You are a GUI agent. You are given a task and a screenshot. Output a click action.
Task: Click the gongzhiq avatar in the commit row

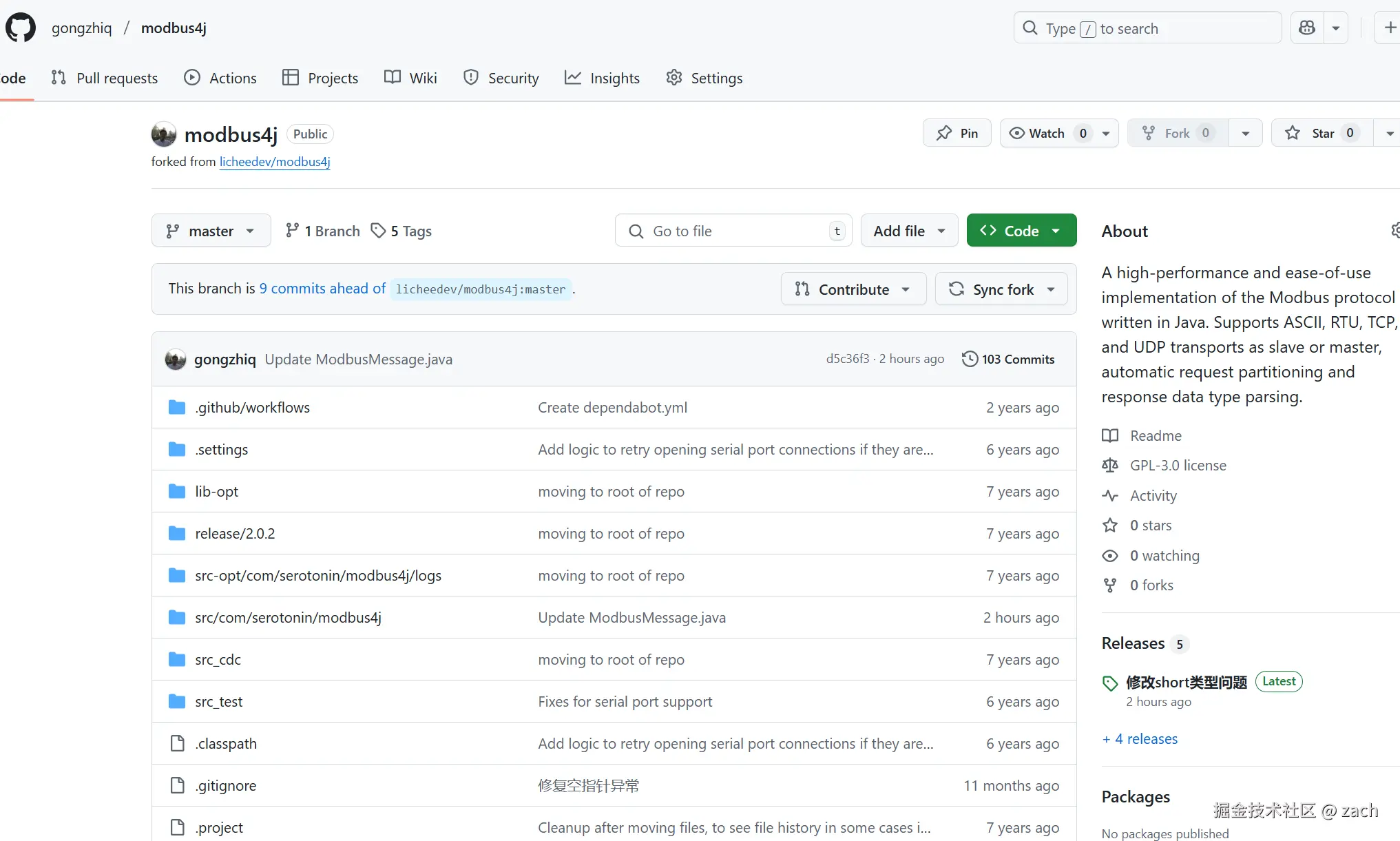click(x=176, y=359)
